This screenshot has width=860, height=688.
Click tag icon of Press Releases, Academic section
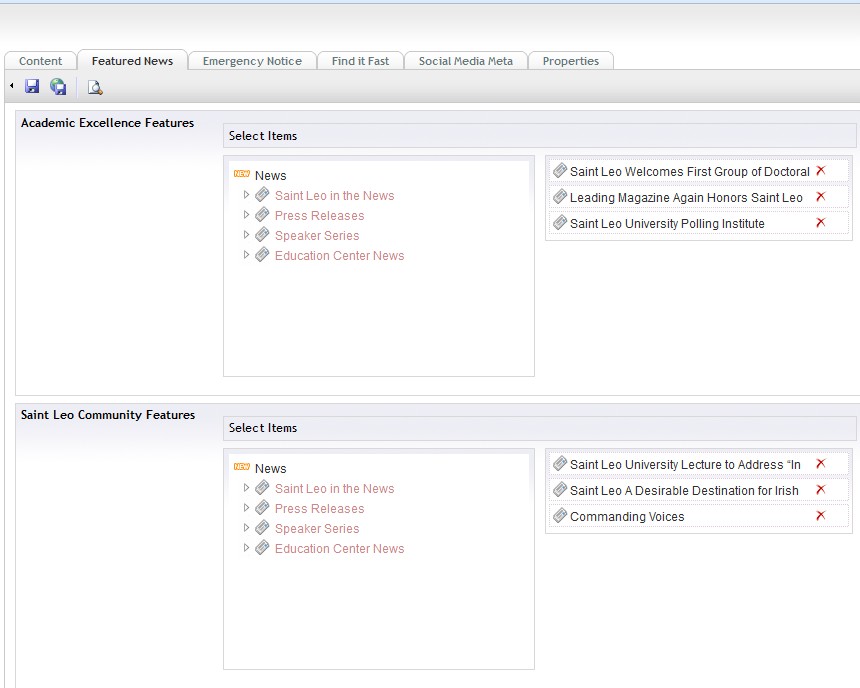tap(263, 215)
